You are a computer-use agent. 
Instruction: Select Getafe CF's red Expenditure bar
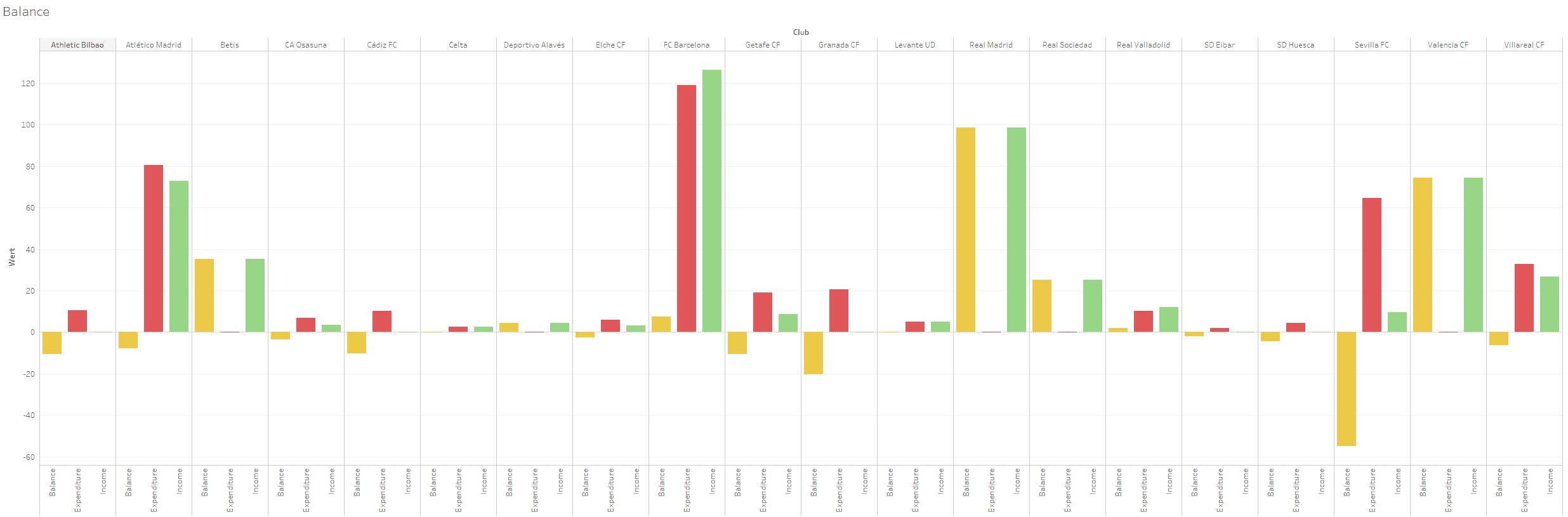[x=763, y=312]
